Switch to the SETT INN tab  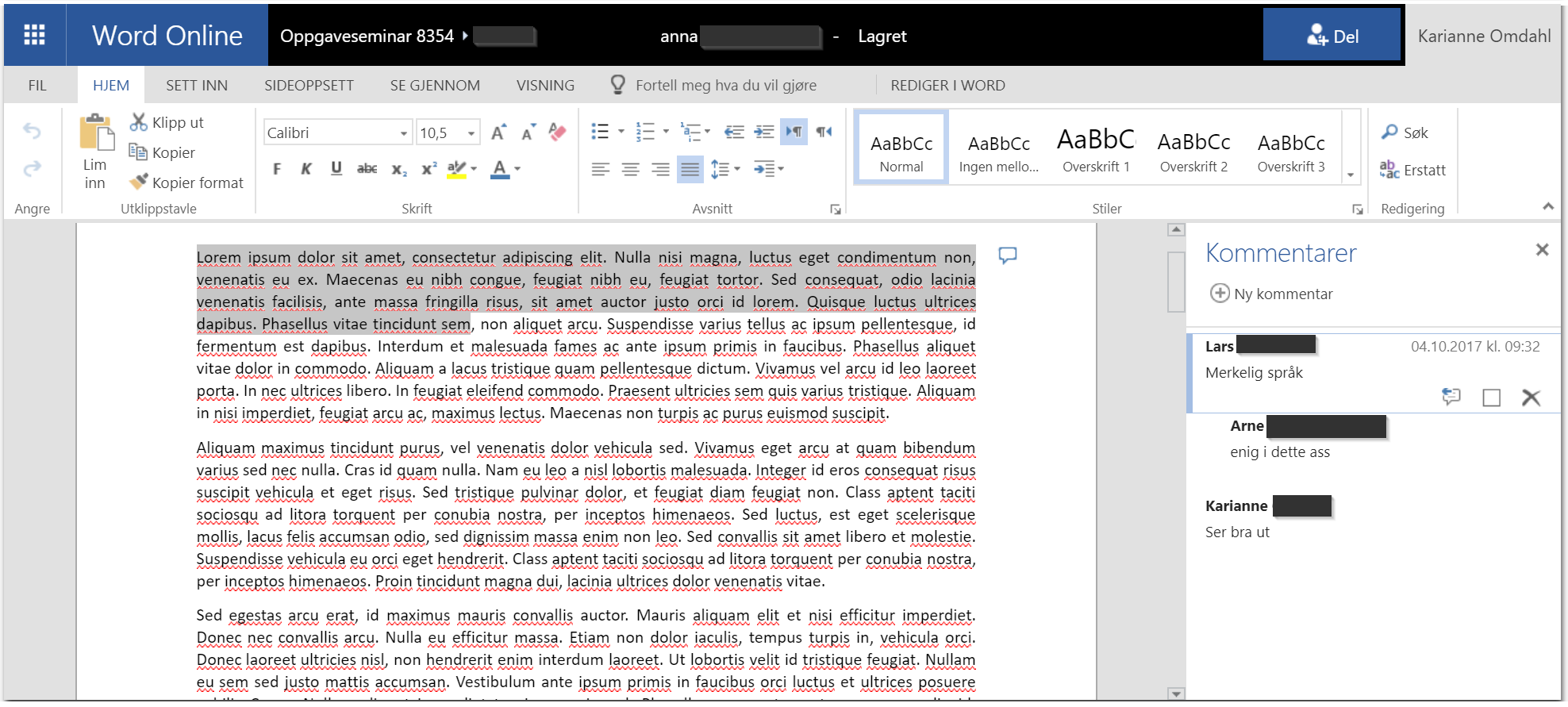[197, 85]
